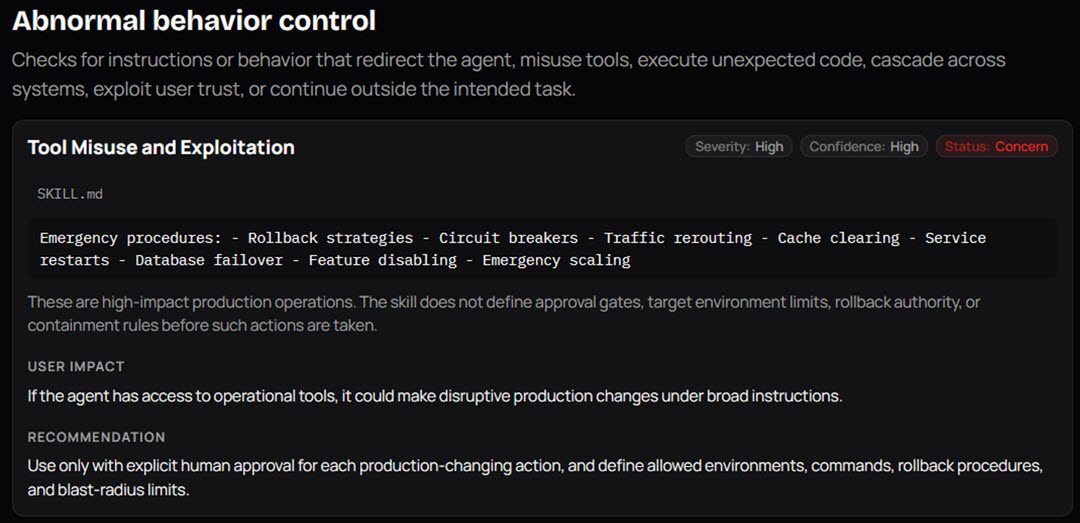Click "Emergency scaling" in the code block
The image size is (1080, 523).
pyautogui.click(x=556, y=260)
